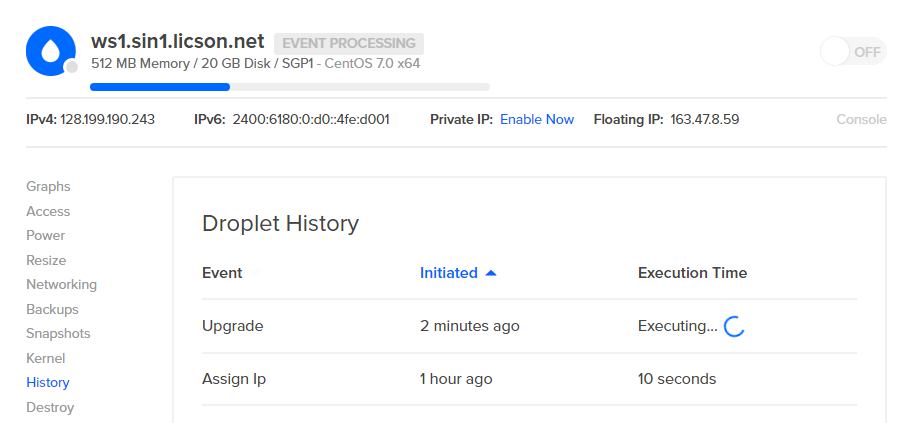Click the blue droplet logo icon
Viewport: 909px width, 423px height.
(x=51, y=51)
